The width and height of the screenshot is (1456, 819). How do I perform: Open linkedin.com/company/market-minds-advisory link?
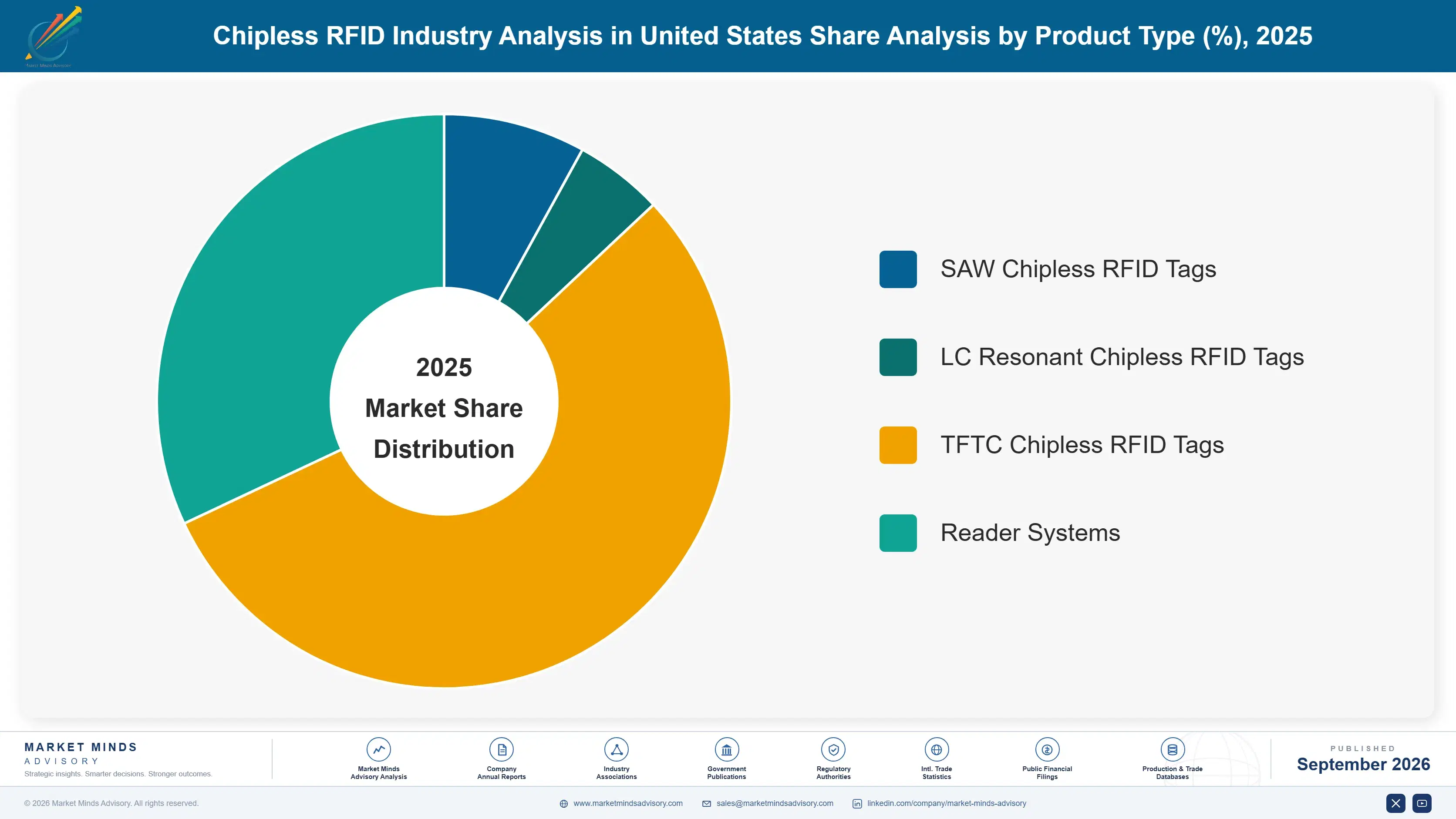(x=947, y=803)
